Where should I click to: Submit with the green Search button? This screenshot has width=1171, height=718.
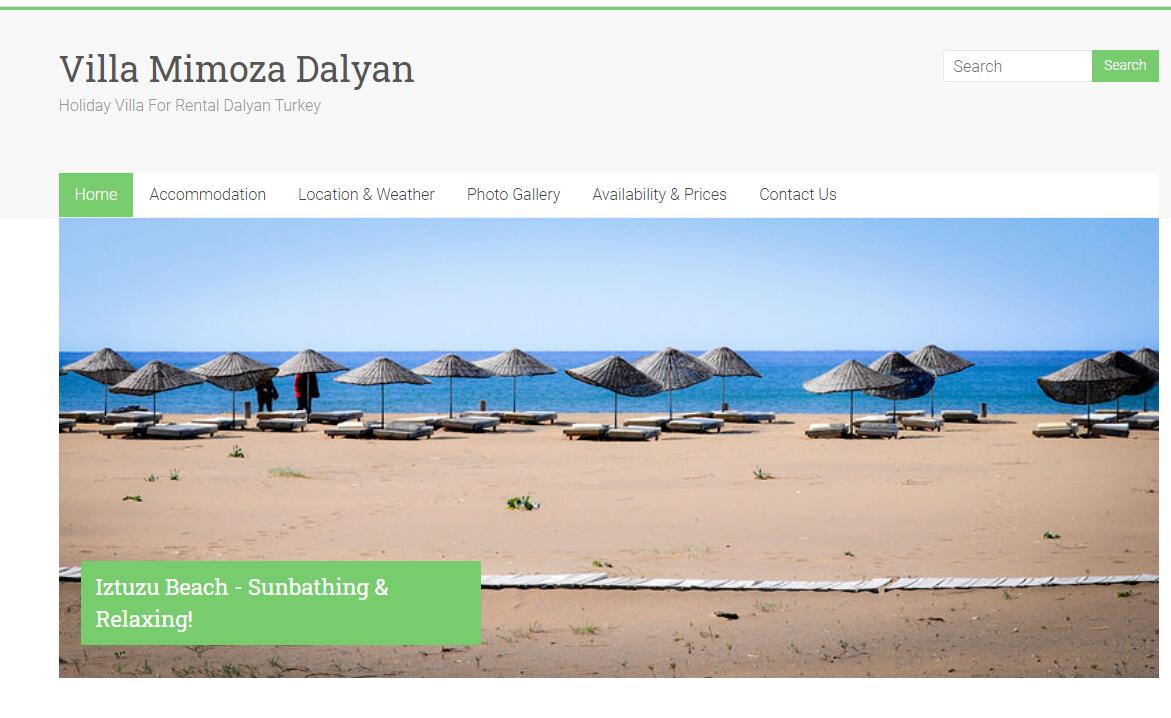tap(1125, 66)
